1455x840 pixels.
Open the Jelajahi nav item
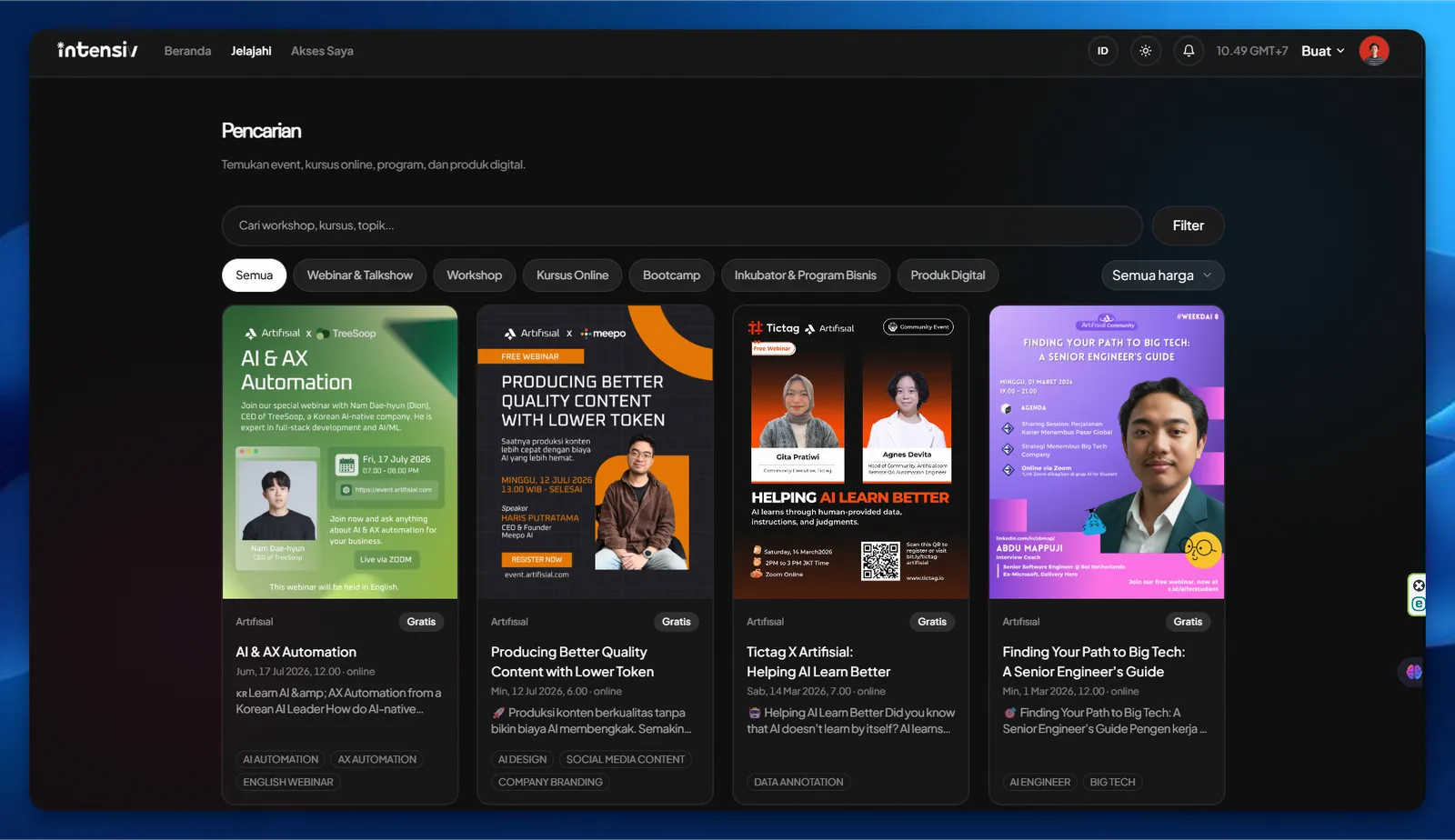click(251, 51)
